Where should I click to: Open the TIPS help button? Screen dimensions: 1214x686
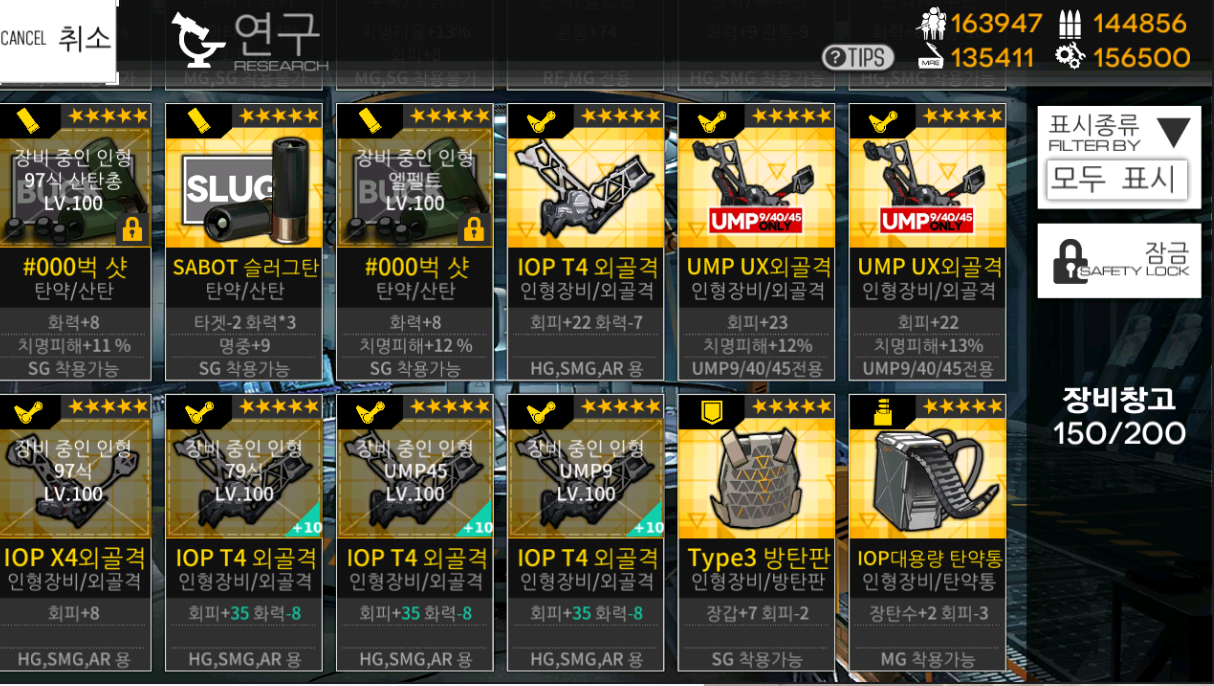[x=859, y=57]
